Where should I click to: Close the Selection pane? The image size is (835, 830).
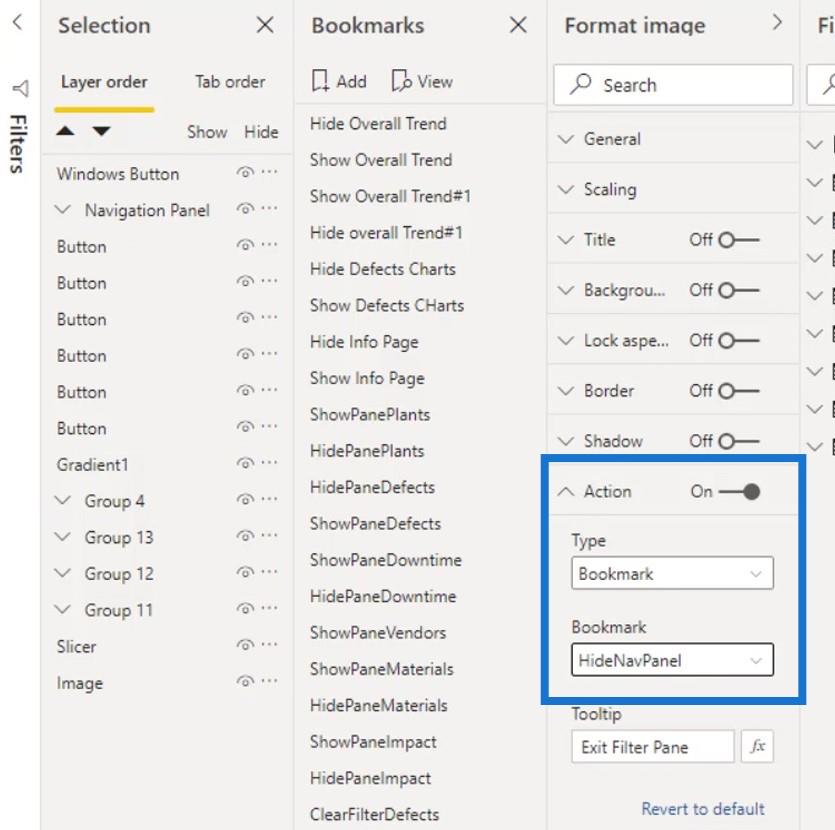point(265,25)
